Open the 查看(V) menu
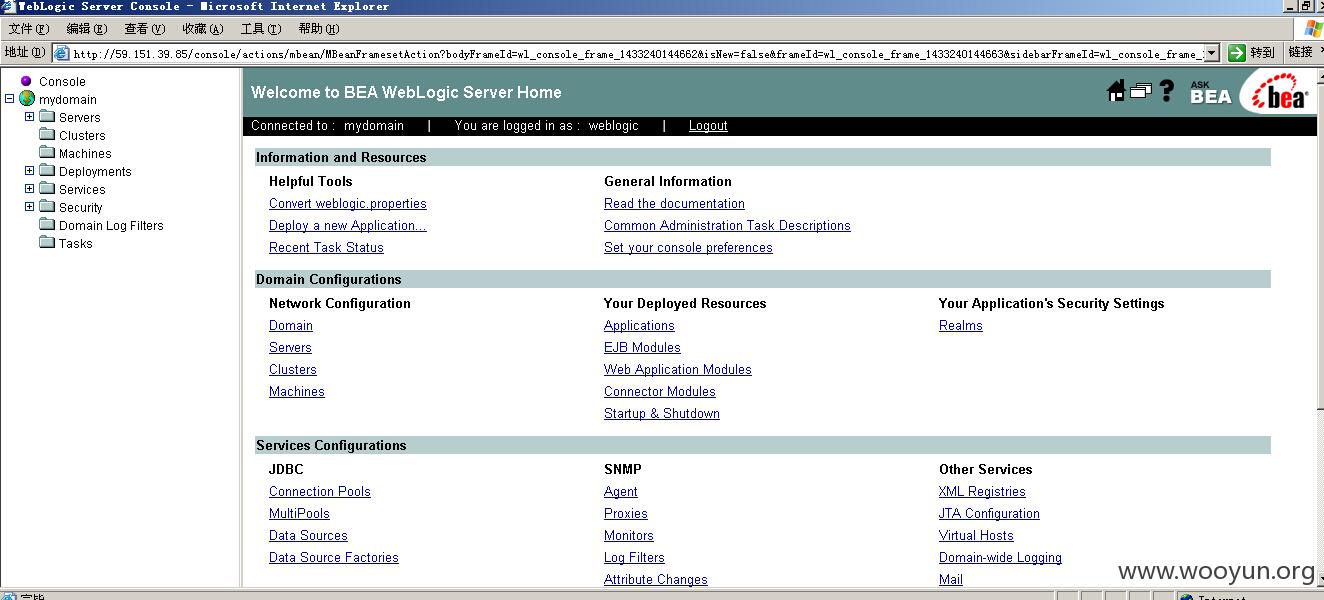Screen dimensions: 1324x600 click(144, 29)
